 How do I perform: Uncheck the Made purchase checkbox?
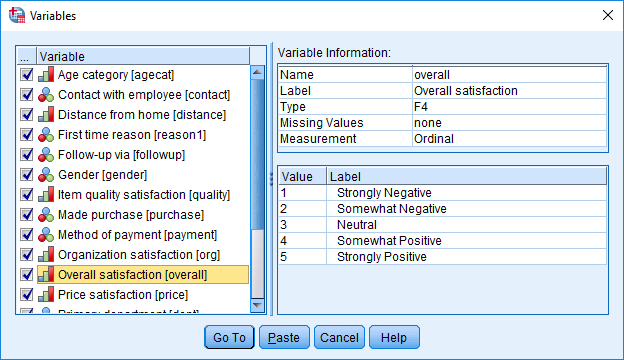(x=27, y=215)
